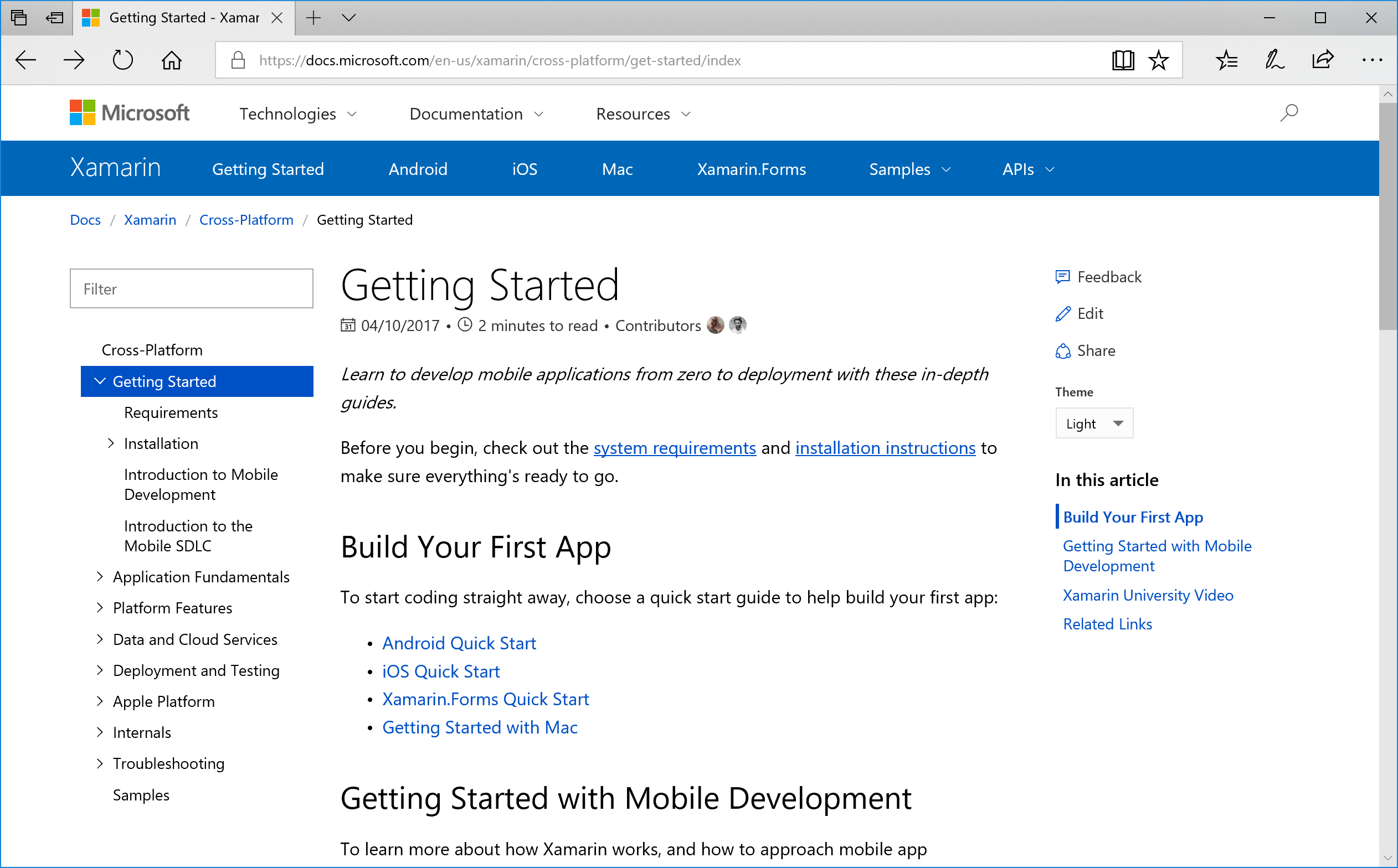Image resolution: width=1398 pixels, height=868 pixels.
Task: Open the Hub favorites list icon
Action: [1226, 60]
